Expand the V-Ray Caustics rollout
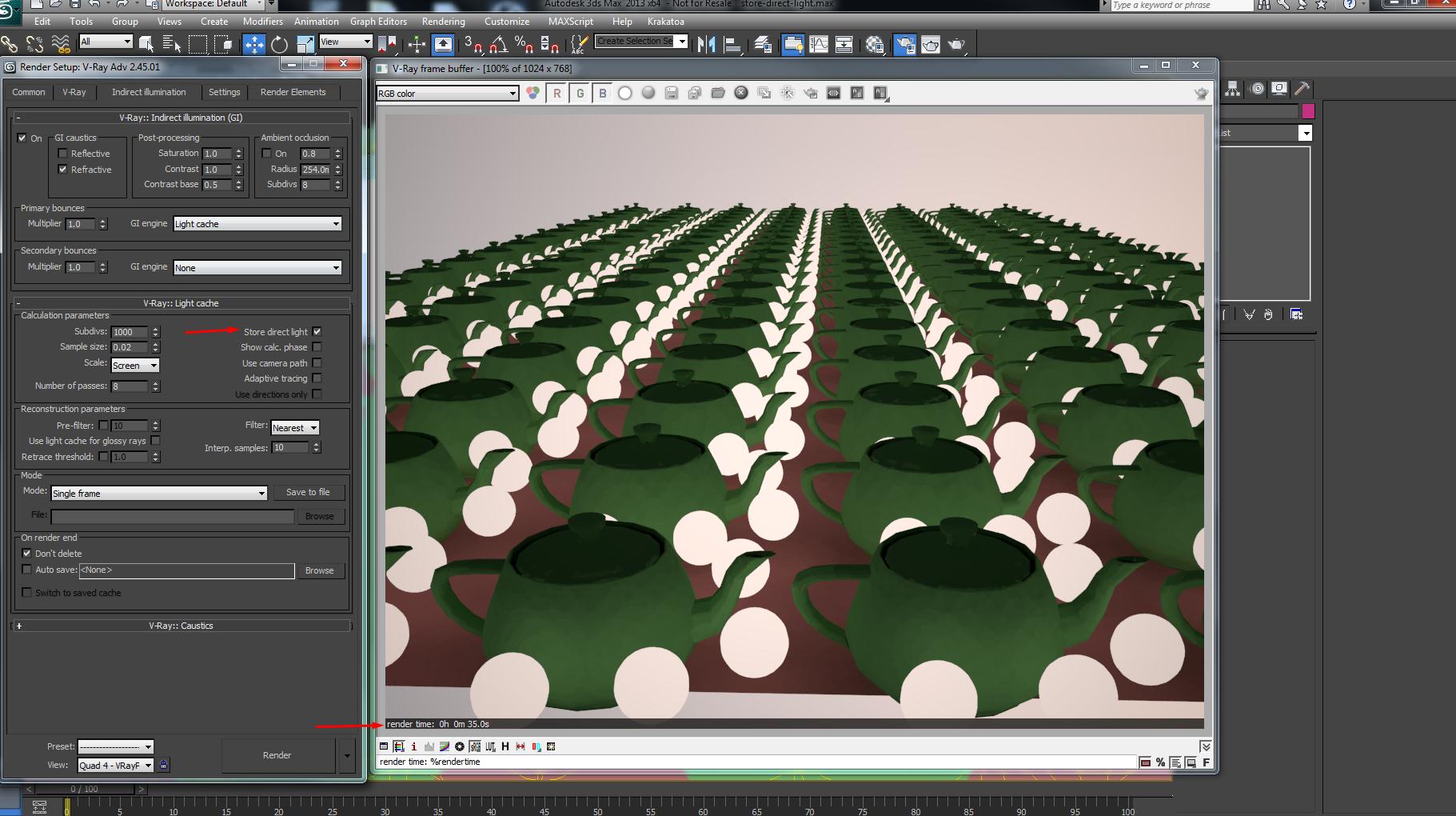The image size is (1456, 816). point(181,626)
